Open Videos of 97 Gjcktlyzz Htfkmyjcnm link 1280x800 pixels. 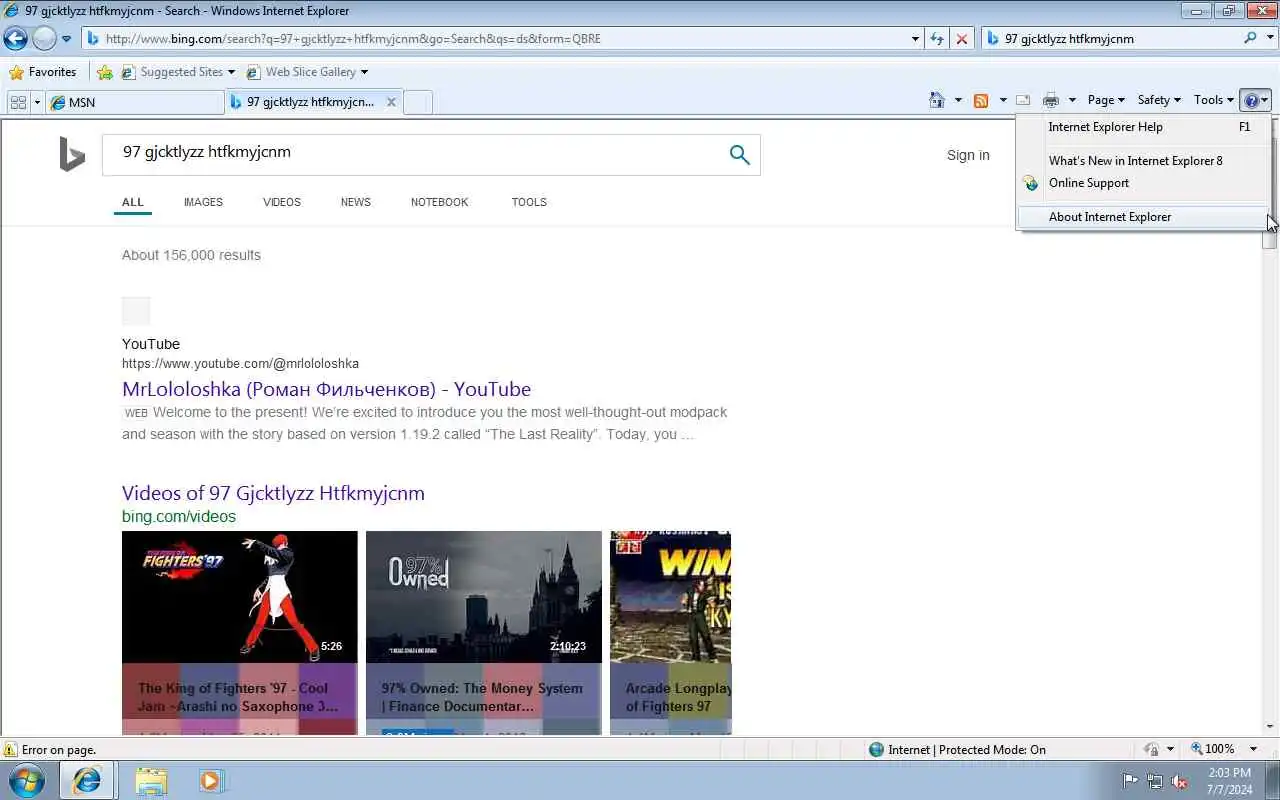coord(273,493)
